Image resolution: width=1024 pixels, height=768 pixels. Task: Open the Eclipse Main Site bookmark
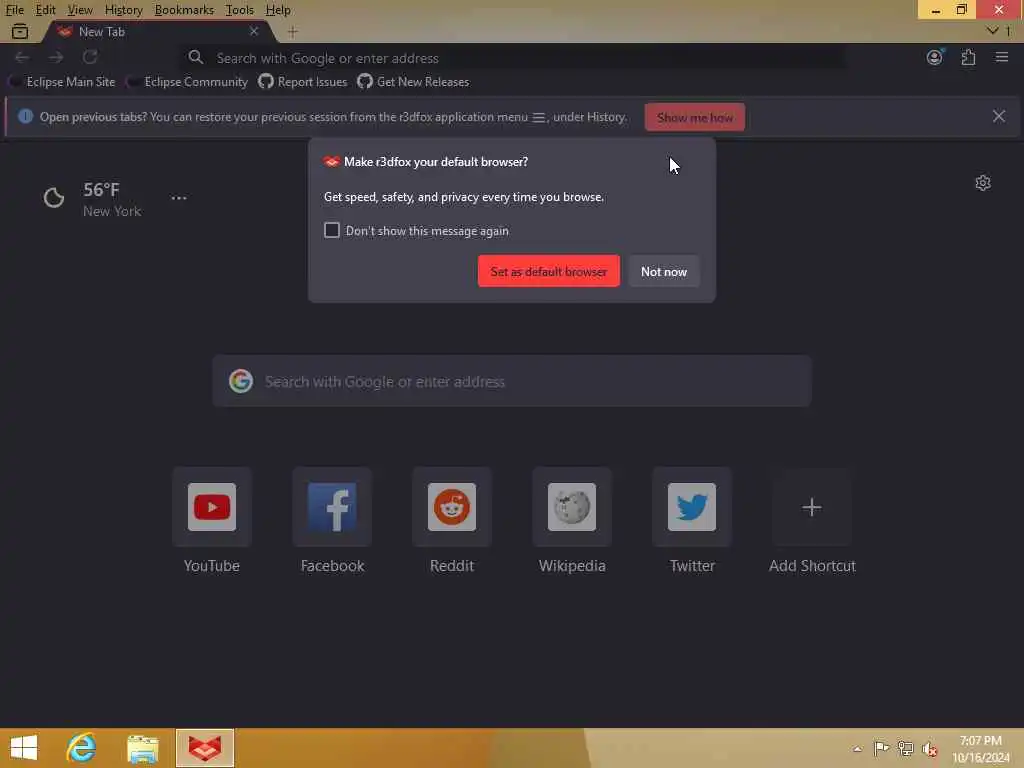63,82
